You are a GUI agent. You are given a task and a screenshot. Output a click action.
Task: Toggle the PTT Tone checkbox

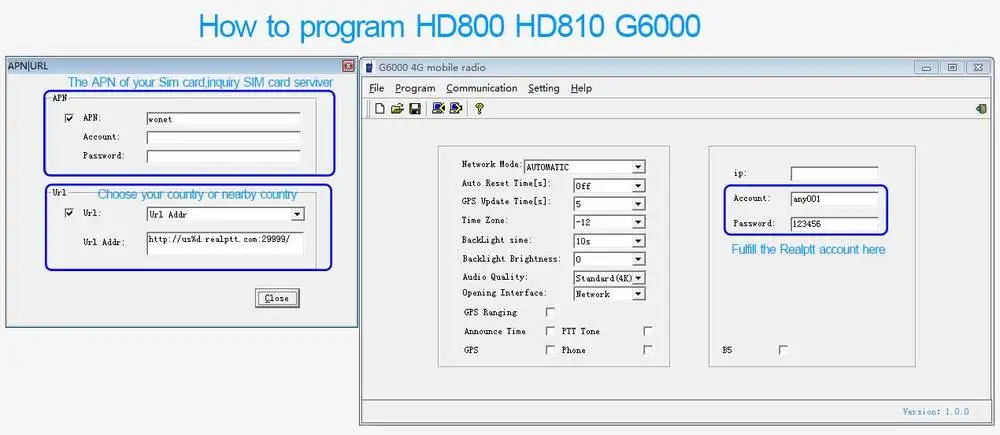pyautogui.click(x=648, y=331)
